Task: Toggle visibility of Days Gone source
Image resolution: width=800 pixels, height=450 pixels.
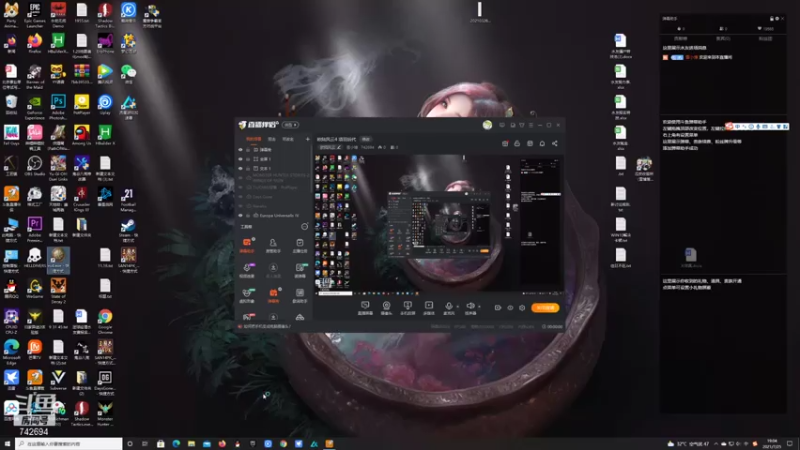Action: tap(240, 196)
